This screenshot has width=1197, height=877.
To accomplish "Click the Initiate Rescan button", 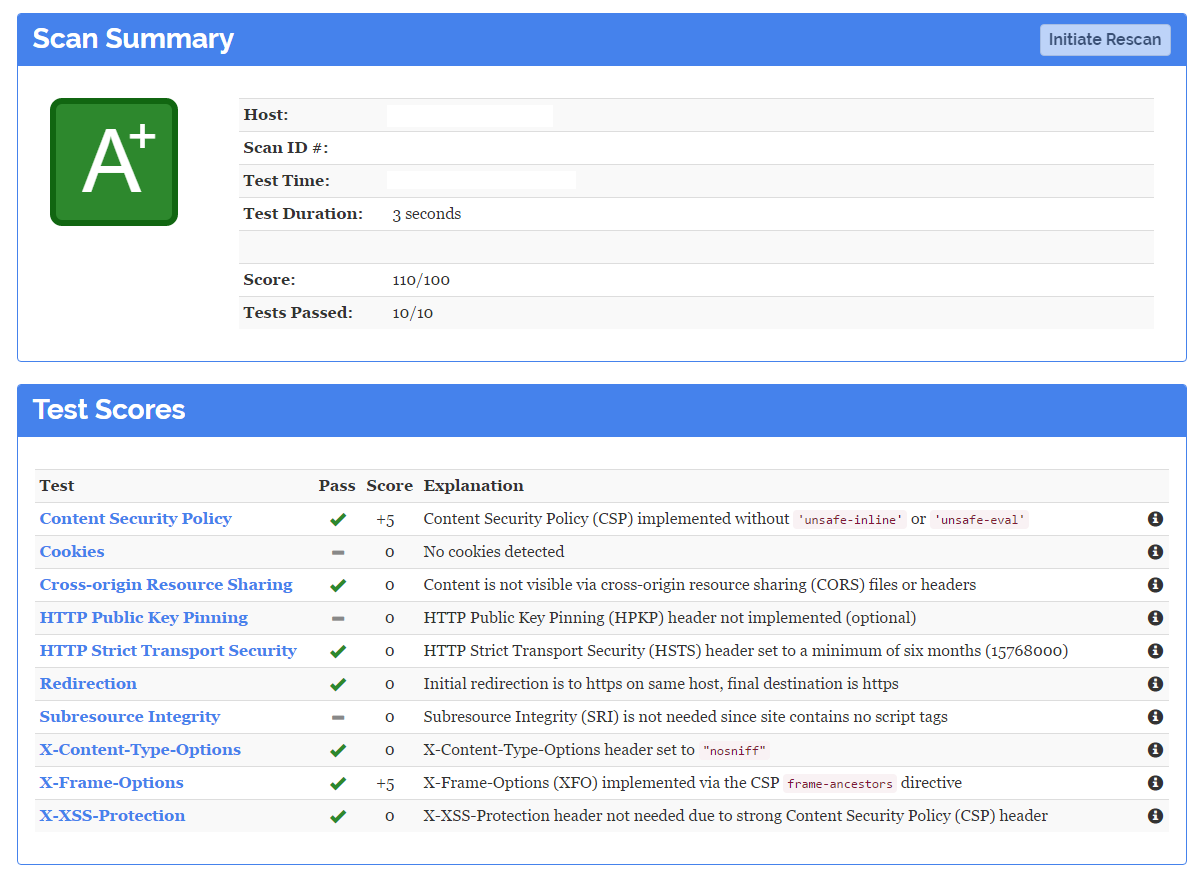I will coord(1105,40).
